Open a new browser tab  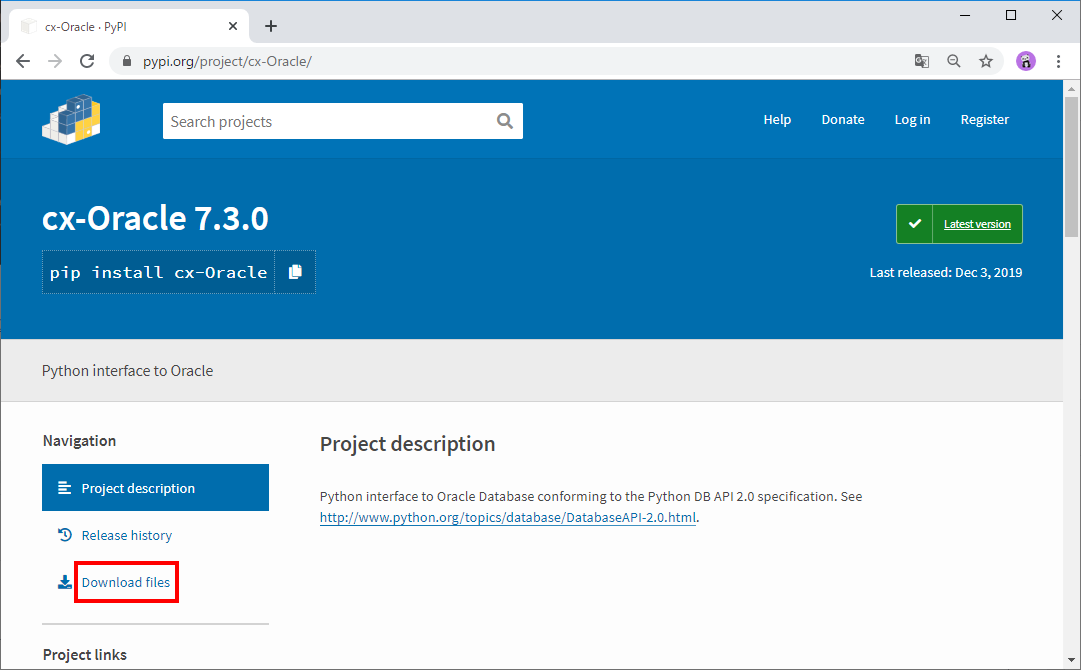[271, 26]
